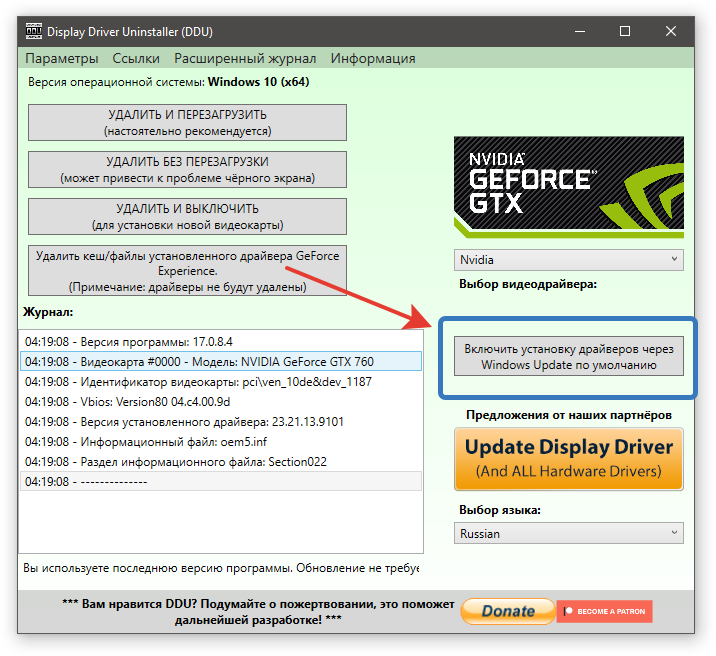
Task: Click the GeForce Experience cache removal button
Action: coord(187,271)
